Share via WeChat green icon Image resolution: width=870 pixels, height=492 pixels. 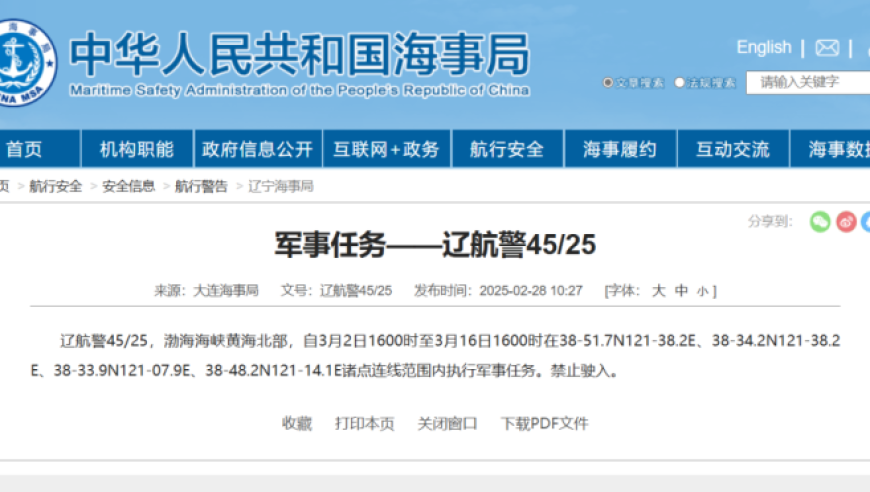coord(820,221)
